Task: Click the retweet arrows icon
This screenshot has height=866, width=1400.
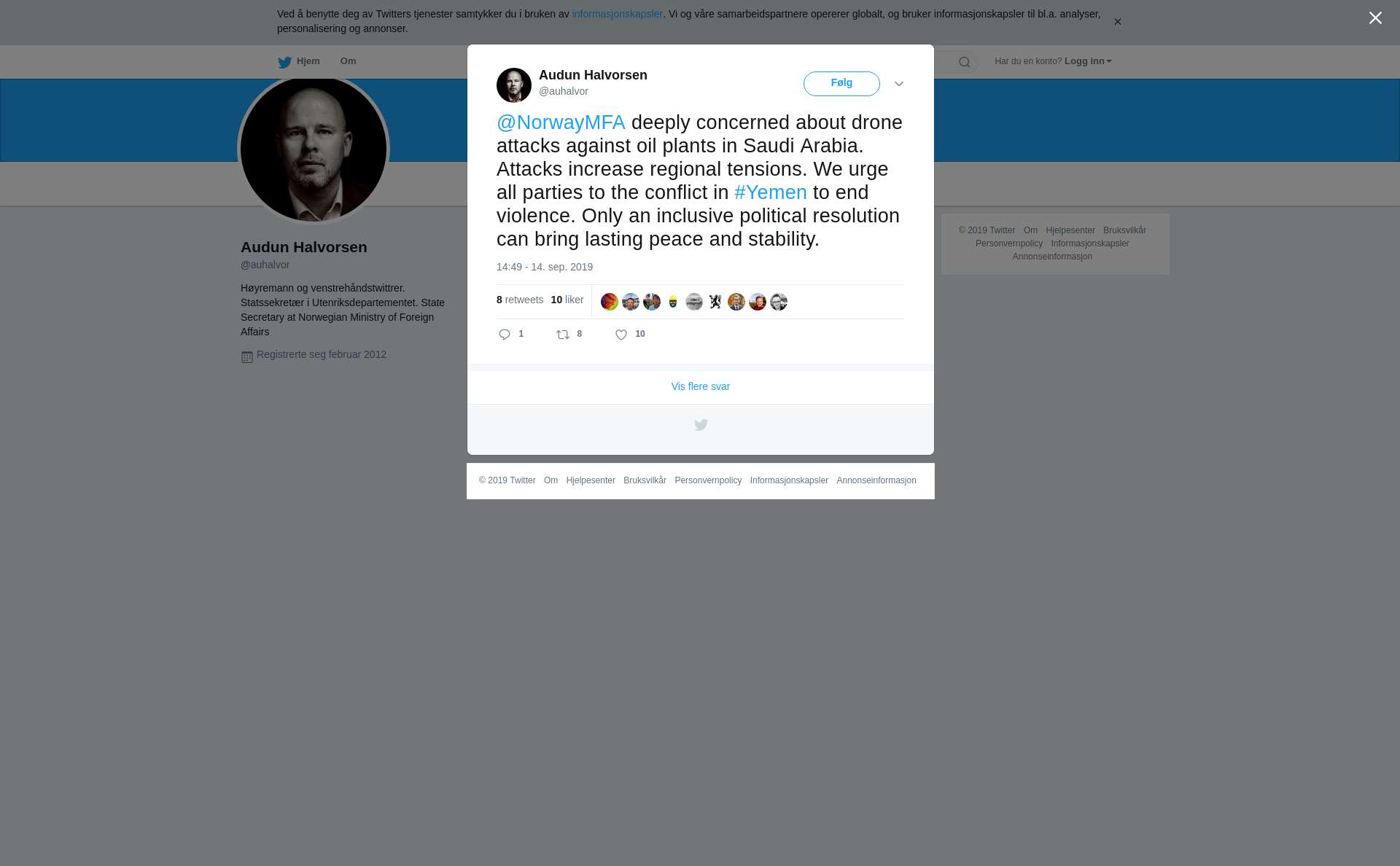Action: pyautogui.click(x=563, y=335)
